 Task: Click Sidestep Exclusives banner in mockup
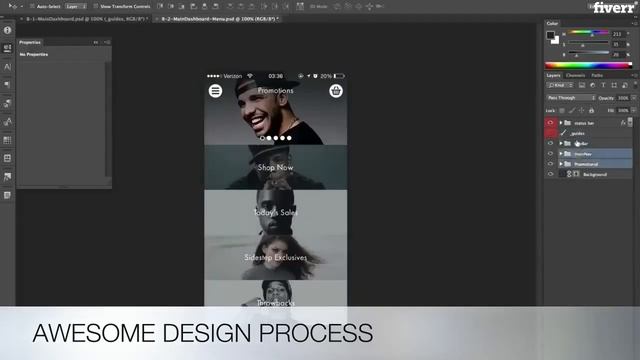[x=276, y=257]
